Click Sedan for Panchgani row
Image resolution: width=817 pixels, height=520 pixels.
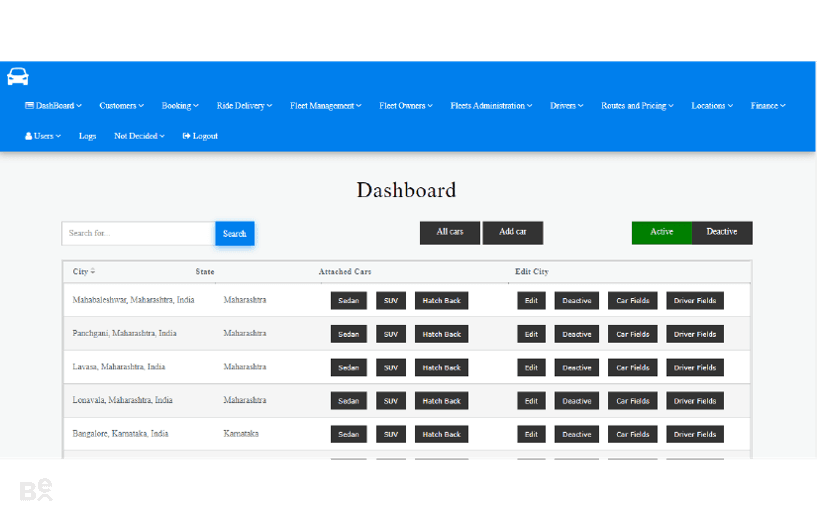(x=349, y=334)
